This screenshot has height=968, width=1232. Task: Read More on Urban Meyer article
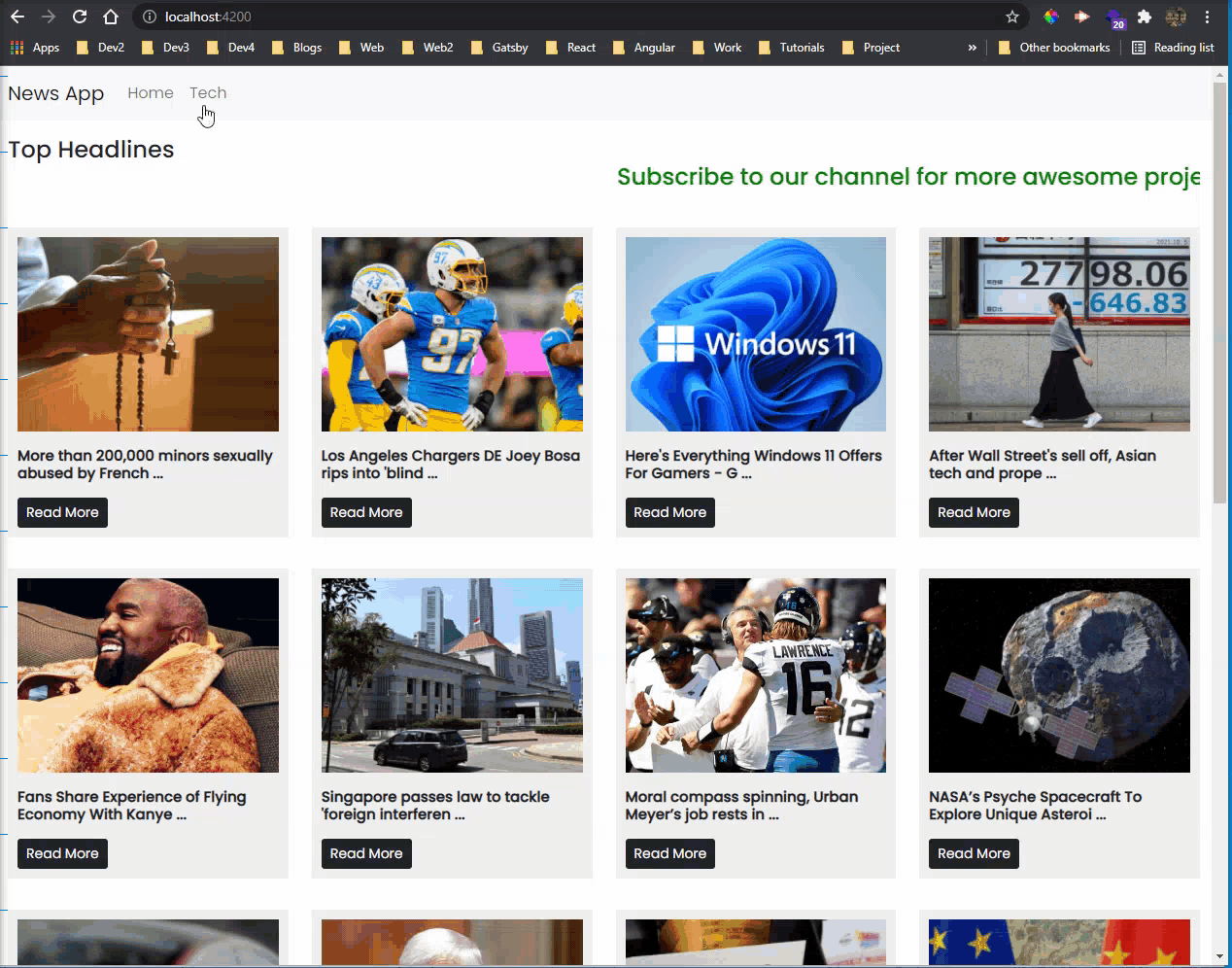coord(670,853)
